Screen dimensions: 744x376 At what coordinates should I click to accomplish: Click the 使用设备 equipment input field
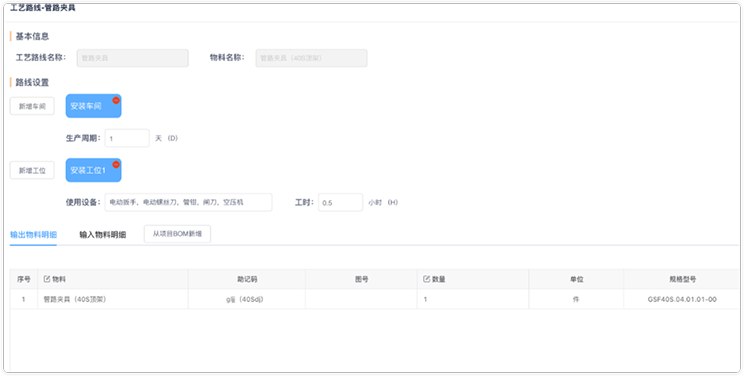188,202
